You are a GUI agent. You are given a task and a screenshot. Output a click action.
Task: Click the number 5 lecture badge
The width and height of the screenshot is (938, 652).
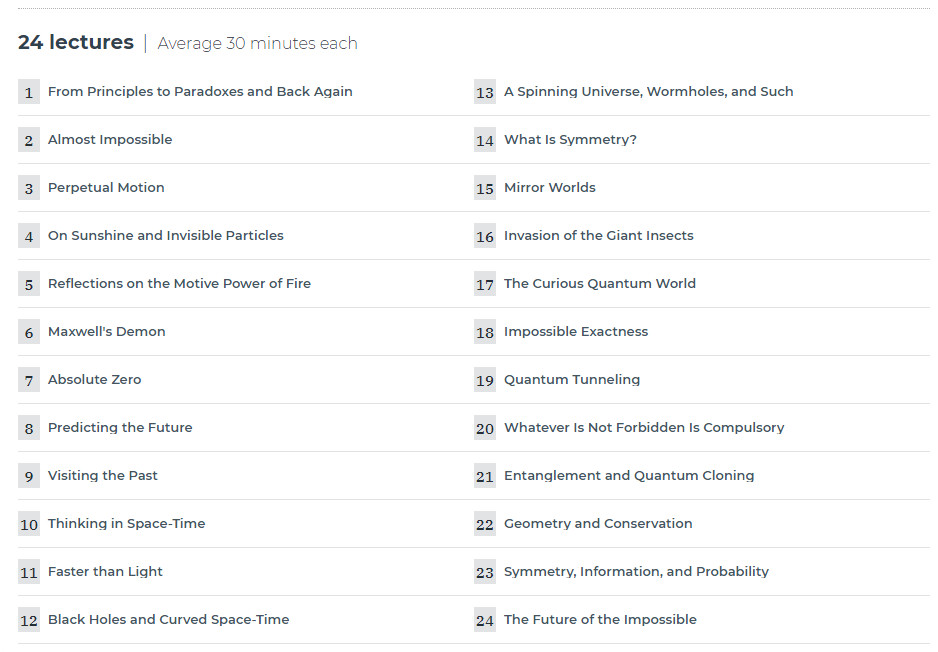(x=29, y=284)
